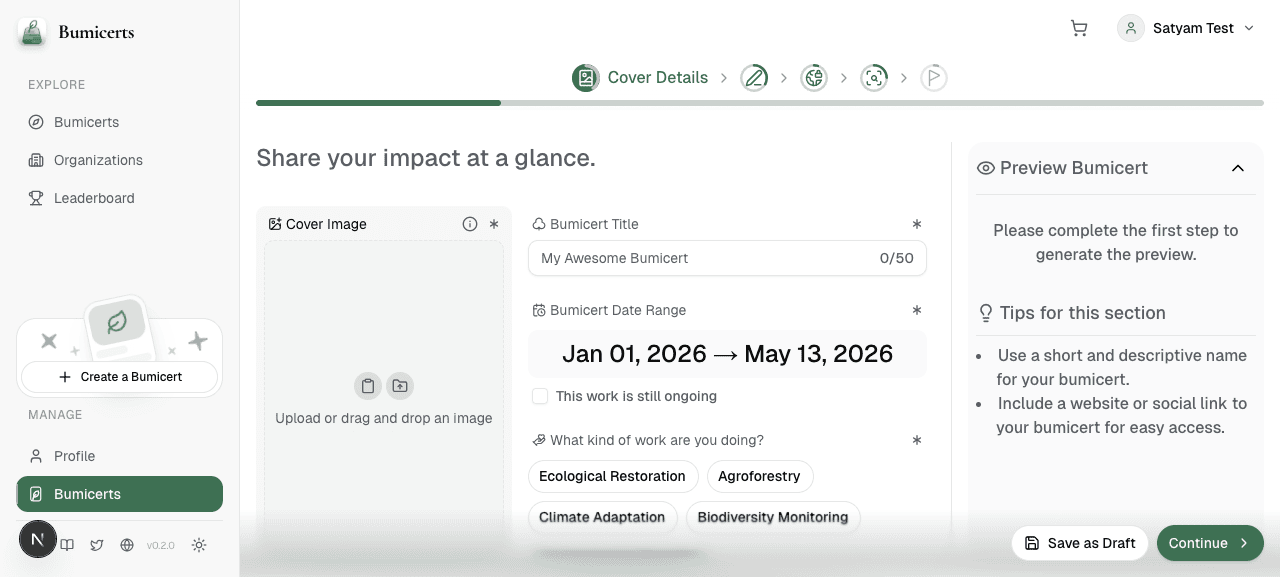
Task: Toggle the sun theme icon
Action: tap(199, 545)
